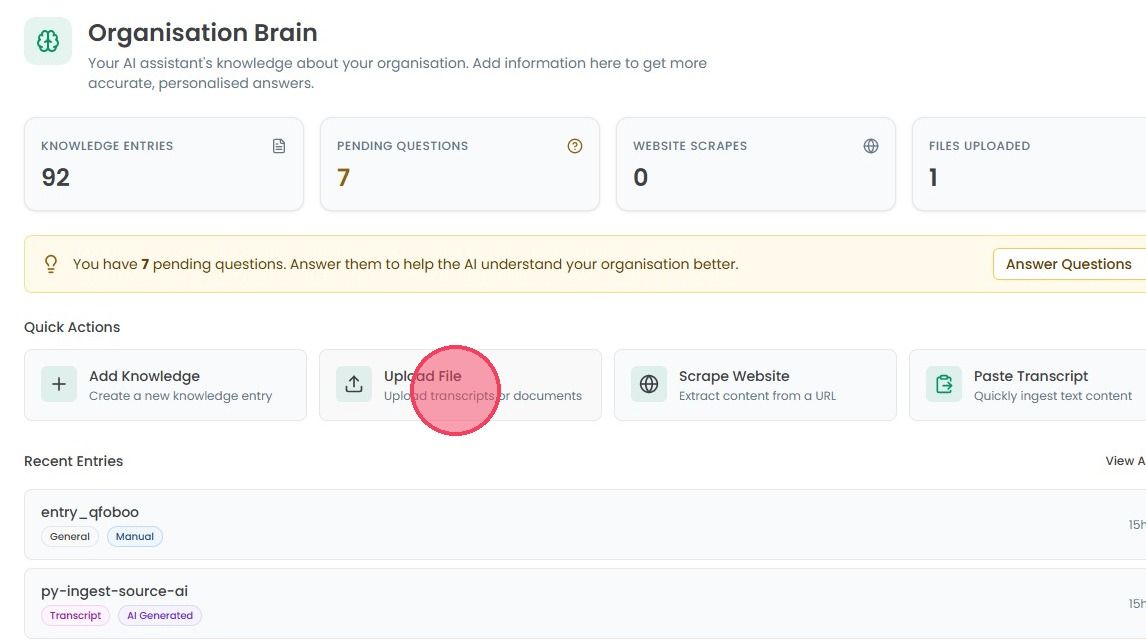Click the Manual tag on entry_qfoboo
1146x641 pixels.
tap(135, 536)
